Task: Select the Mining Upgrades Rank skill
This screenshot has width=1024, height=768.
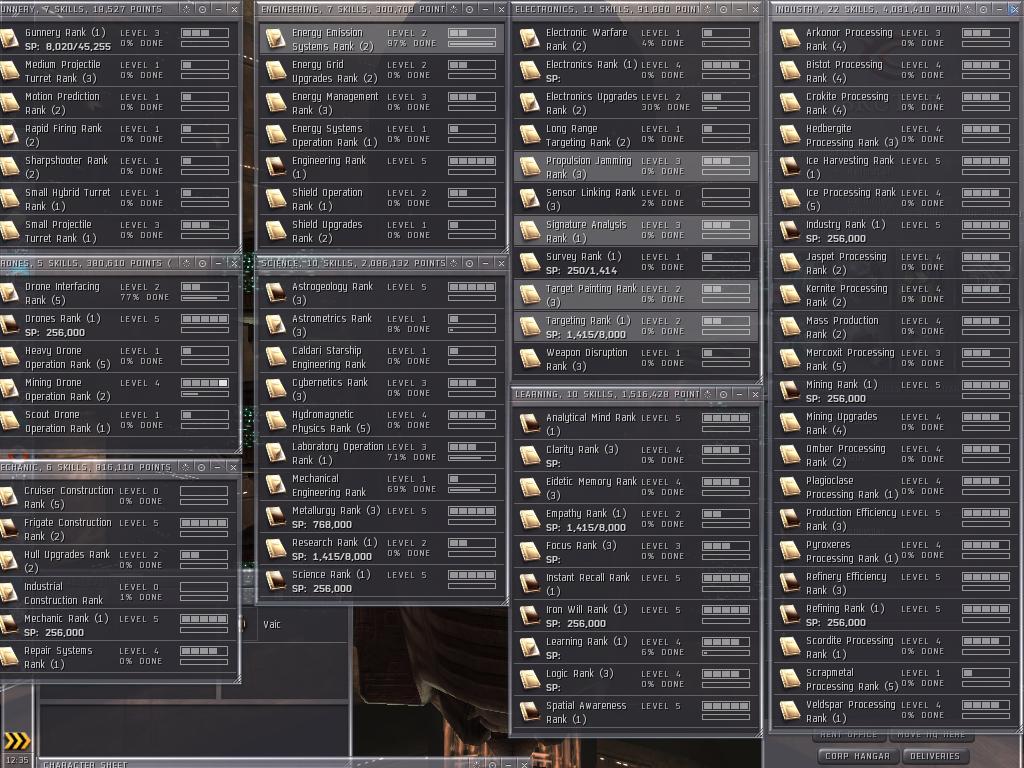Action: click(x=896, y=423)
